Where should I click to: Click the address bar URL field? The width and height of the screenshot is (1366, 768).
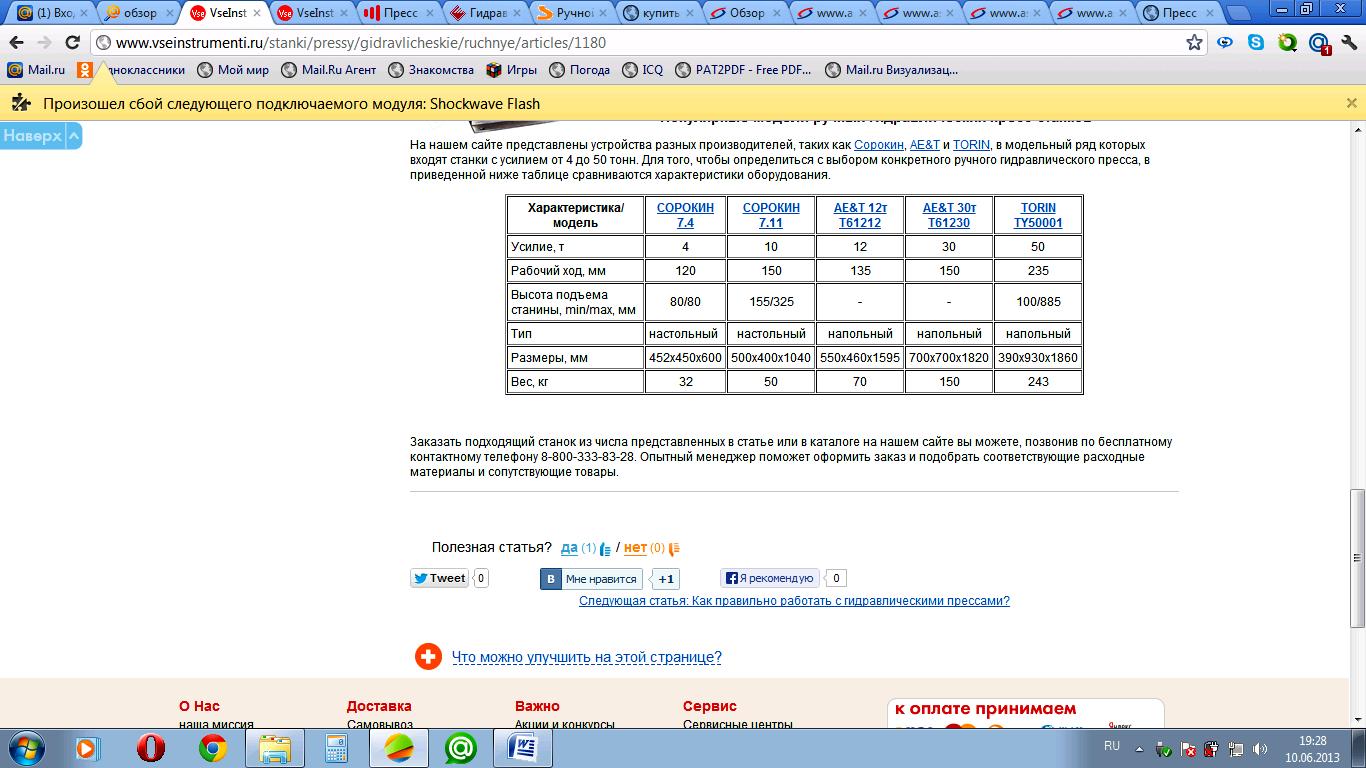click(x=640, y=43)
